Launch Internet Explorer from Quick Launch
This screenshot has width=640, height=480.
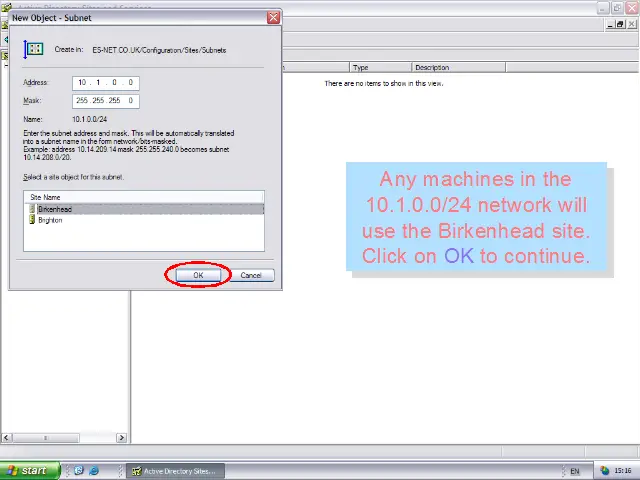coord(95,470)
